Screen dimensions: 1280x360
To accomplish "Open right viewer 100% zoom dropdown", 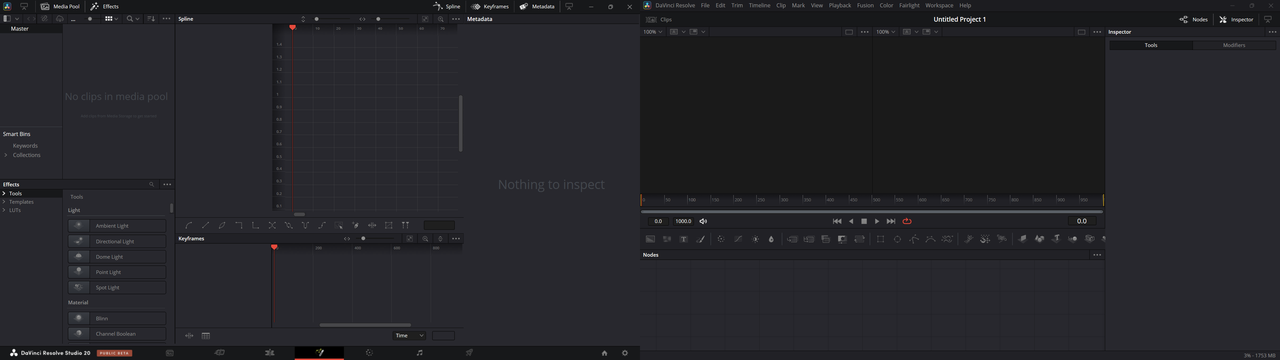I will [x=886, y=32].
